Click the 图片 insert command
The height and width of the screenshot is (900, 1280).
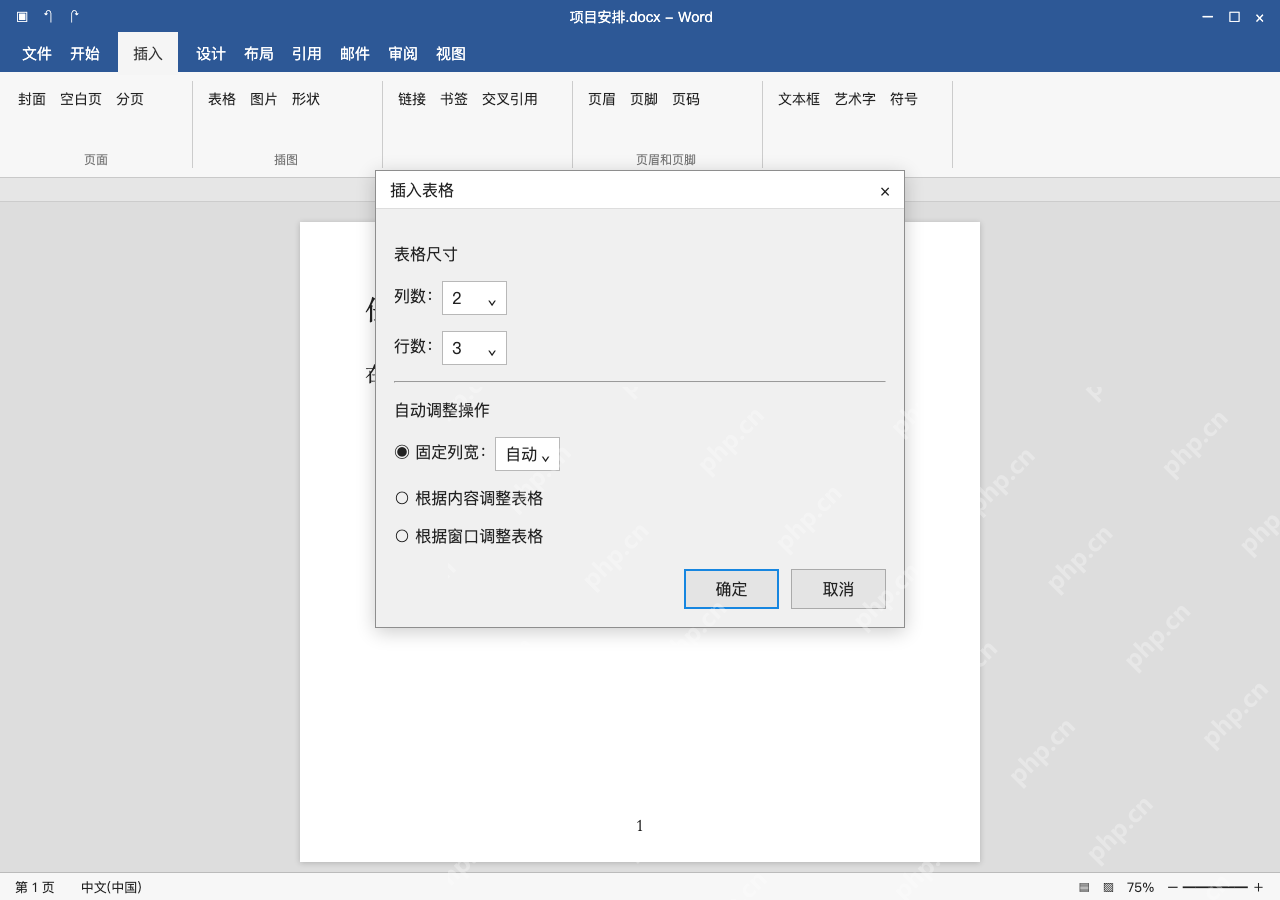pyautogui.click(x=264, y=99)
